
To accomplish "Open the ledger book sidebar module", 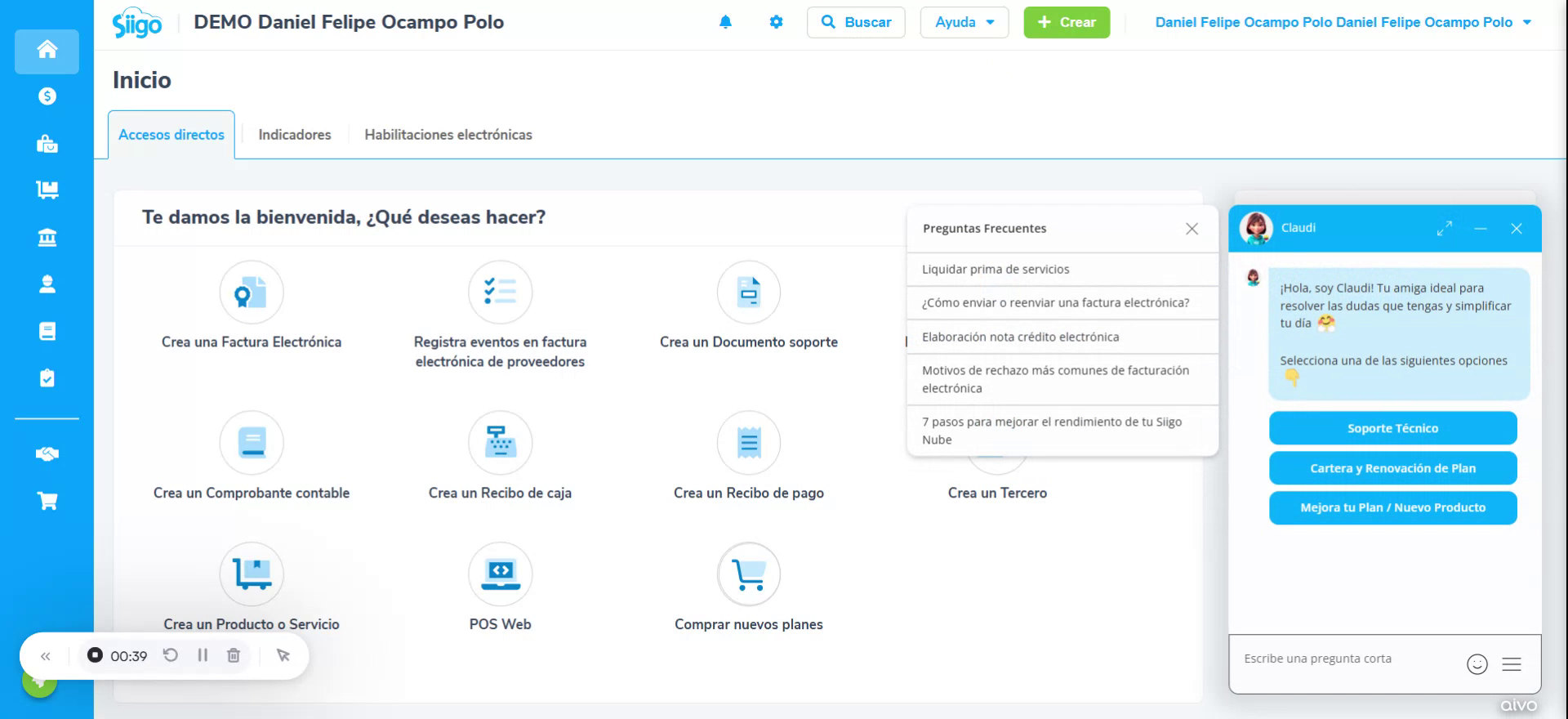I will coord(47,331).
